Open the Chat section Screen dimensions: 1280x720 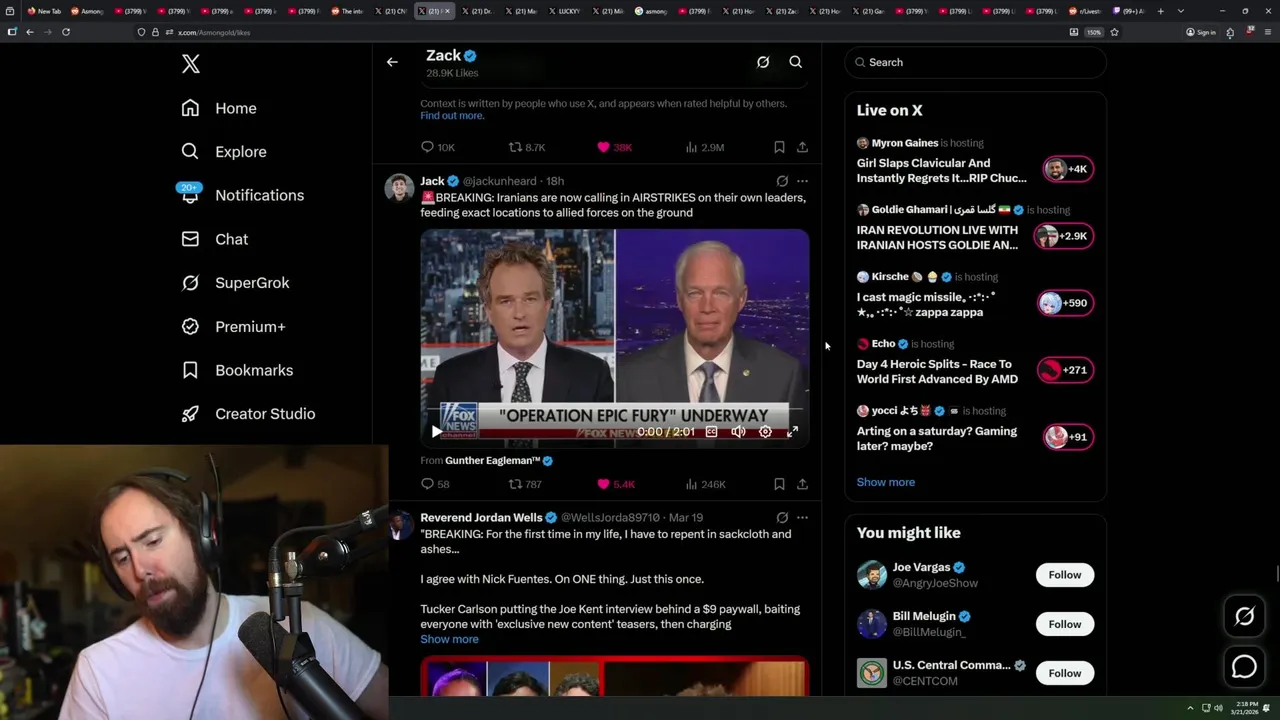(x=214, y=239)
